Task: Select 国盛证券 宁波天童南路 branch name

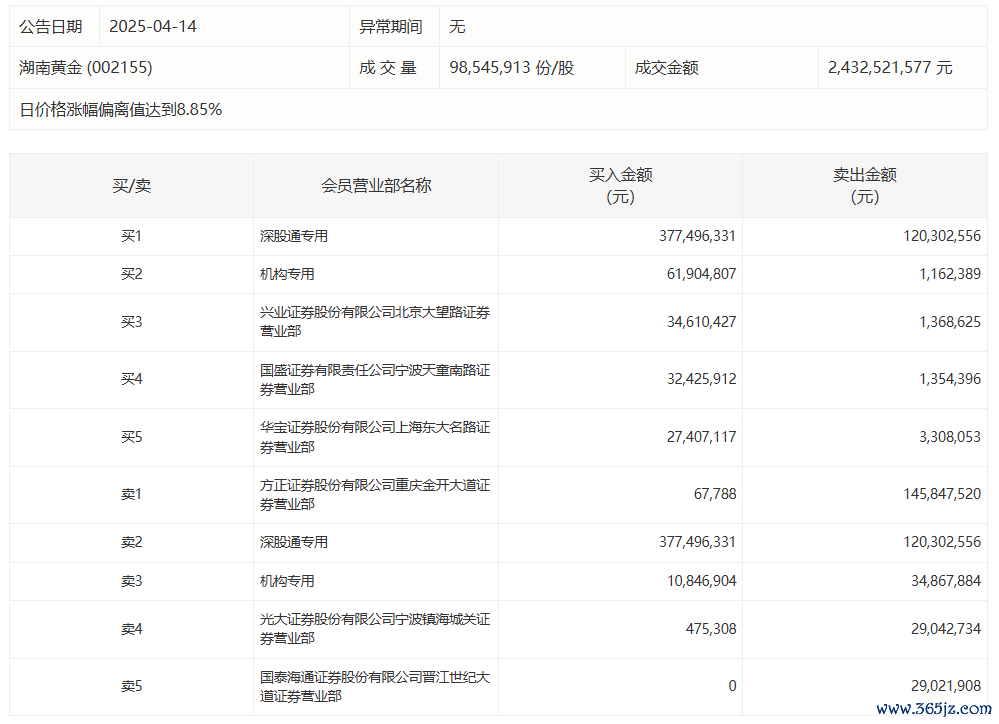Action: (375, 380)
